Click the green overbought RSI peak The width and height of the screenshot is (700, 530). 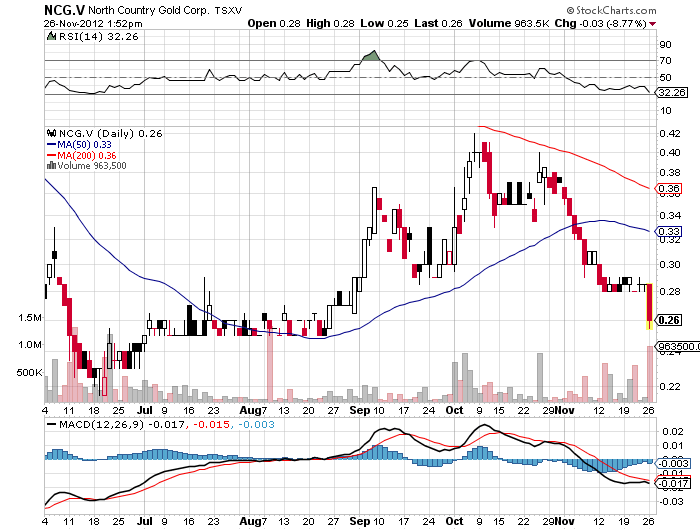point(371,55)
